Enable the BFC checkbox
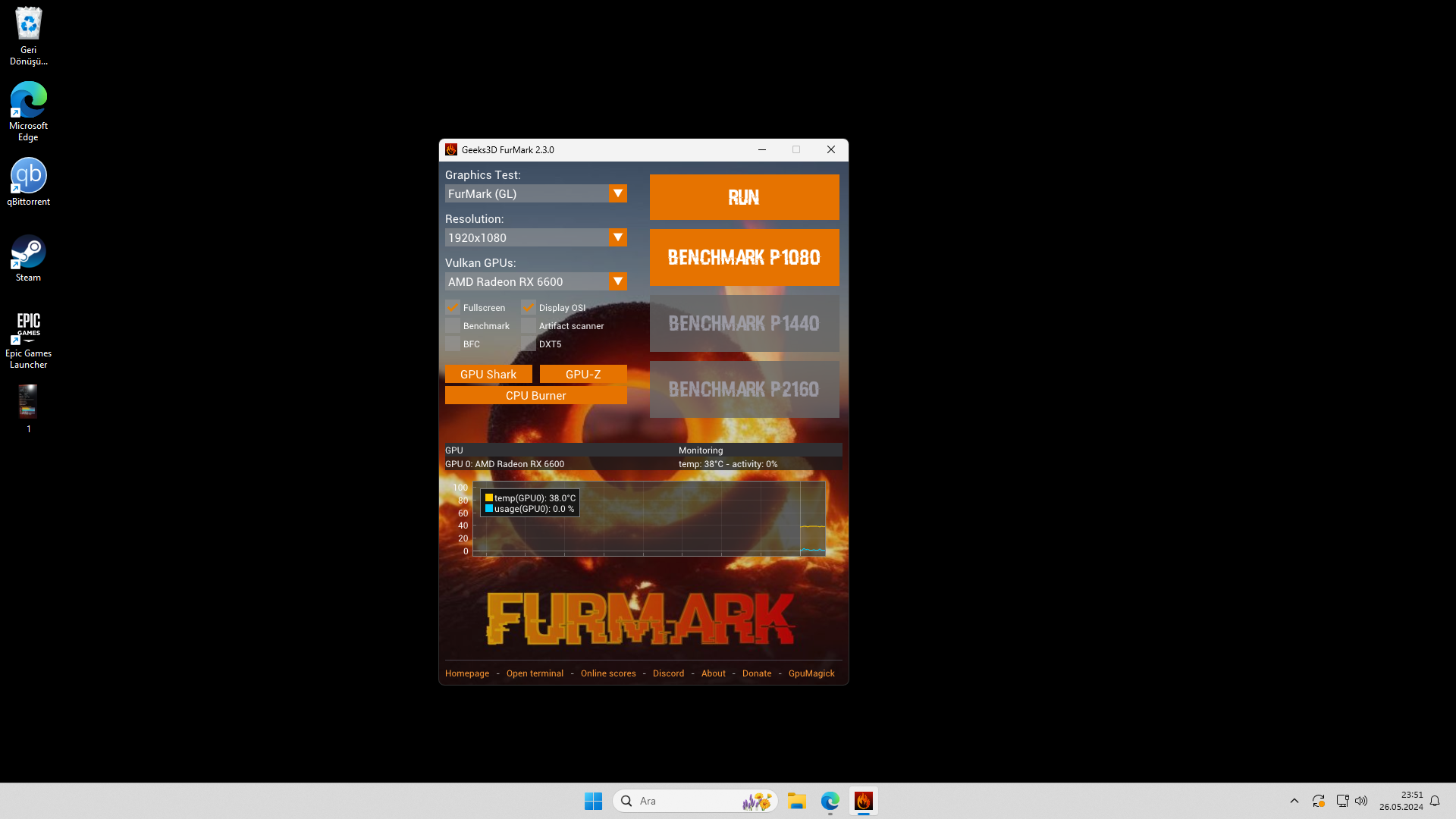The image size is (1456, 819). [453, 344]
